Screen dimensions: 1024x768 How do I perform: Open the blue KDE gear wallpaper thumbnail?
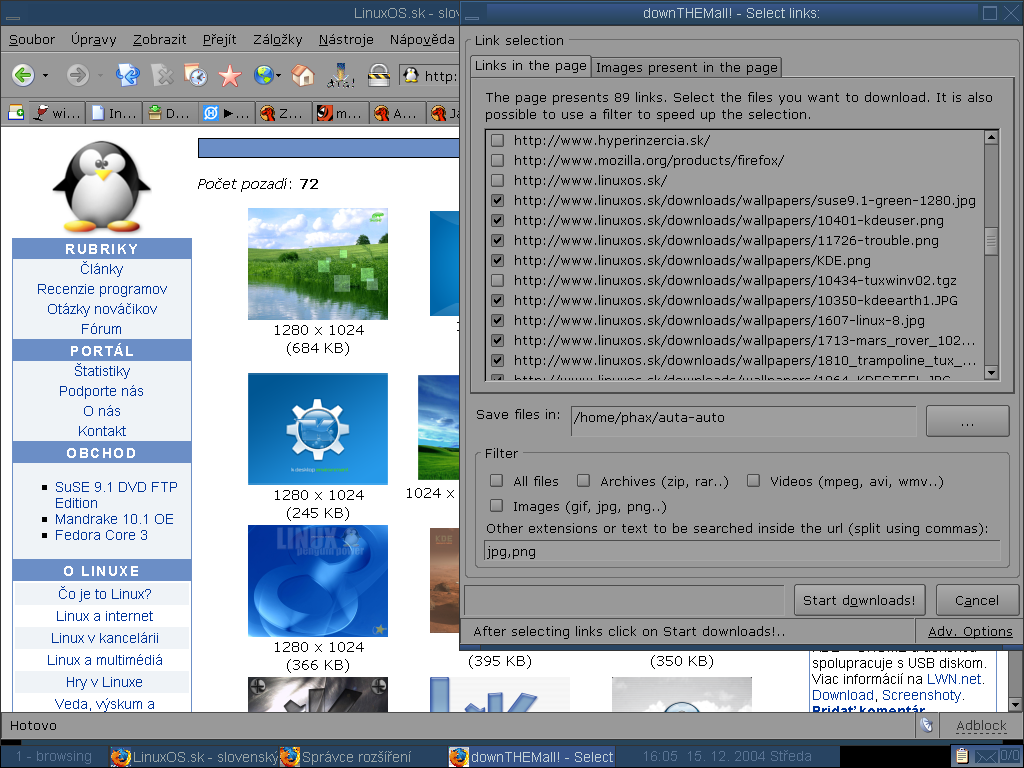pyautogui.click(x=318, y=429)
